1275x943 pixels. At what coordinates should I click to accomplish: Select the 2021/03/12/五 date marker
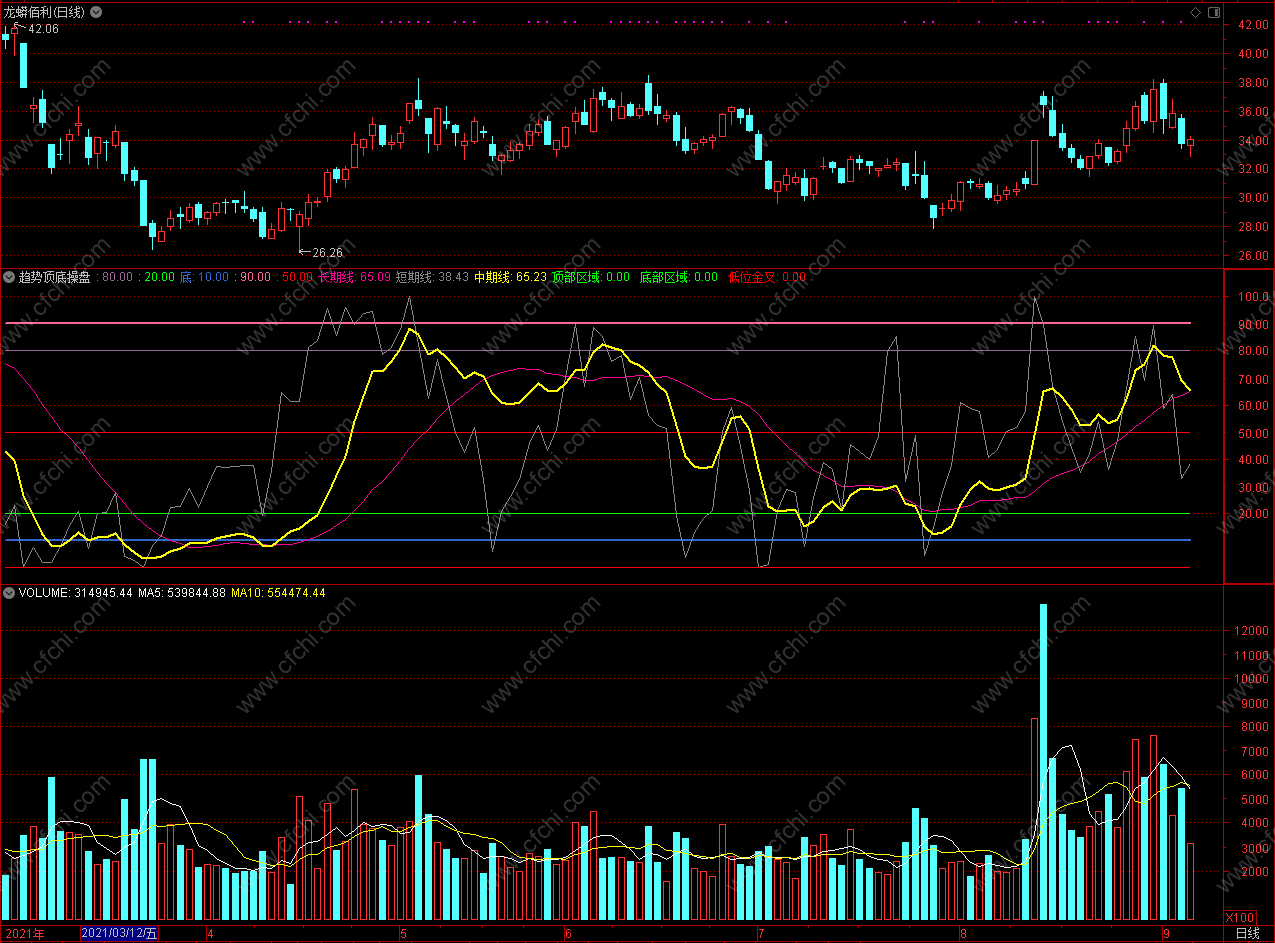119,934
